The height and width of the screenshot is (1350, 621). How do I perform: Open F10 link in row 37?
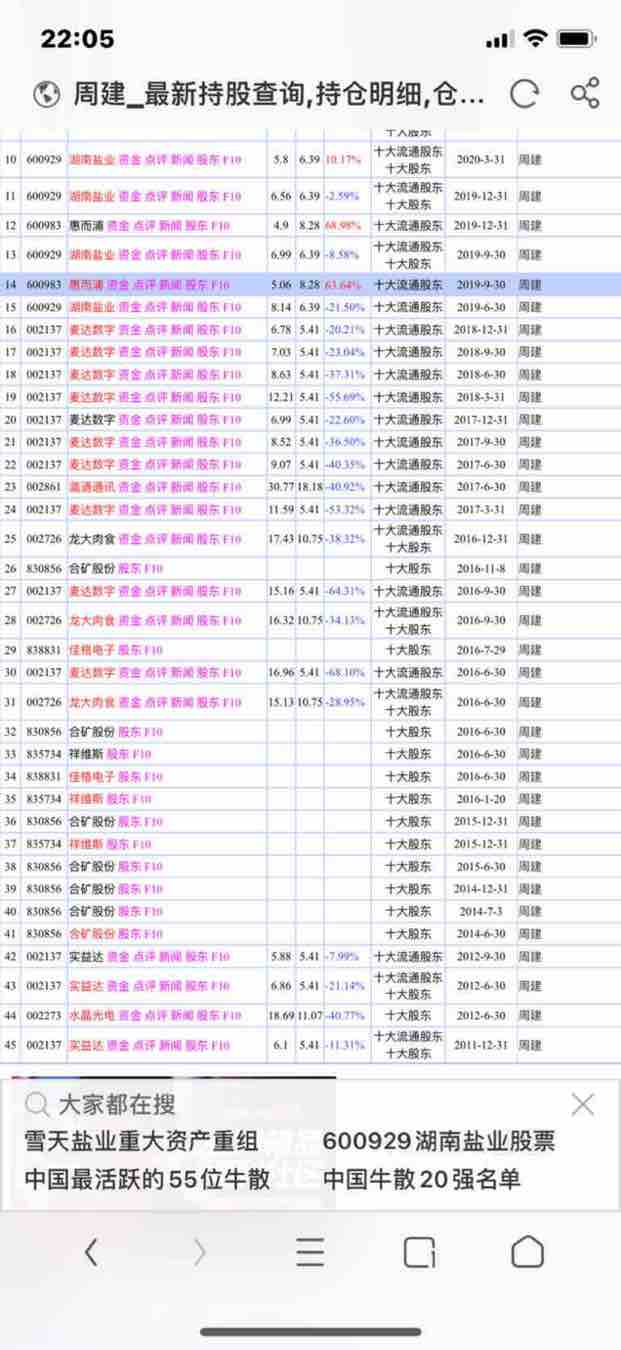pos(142,844)
